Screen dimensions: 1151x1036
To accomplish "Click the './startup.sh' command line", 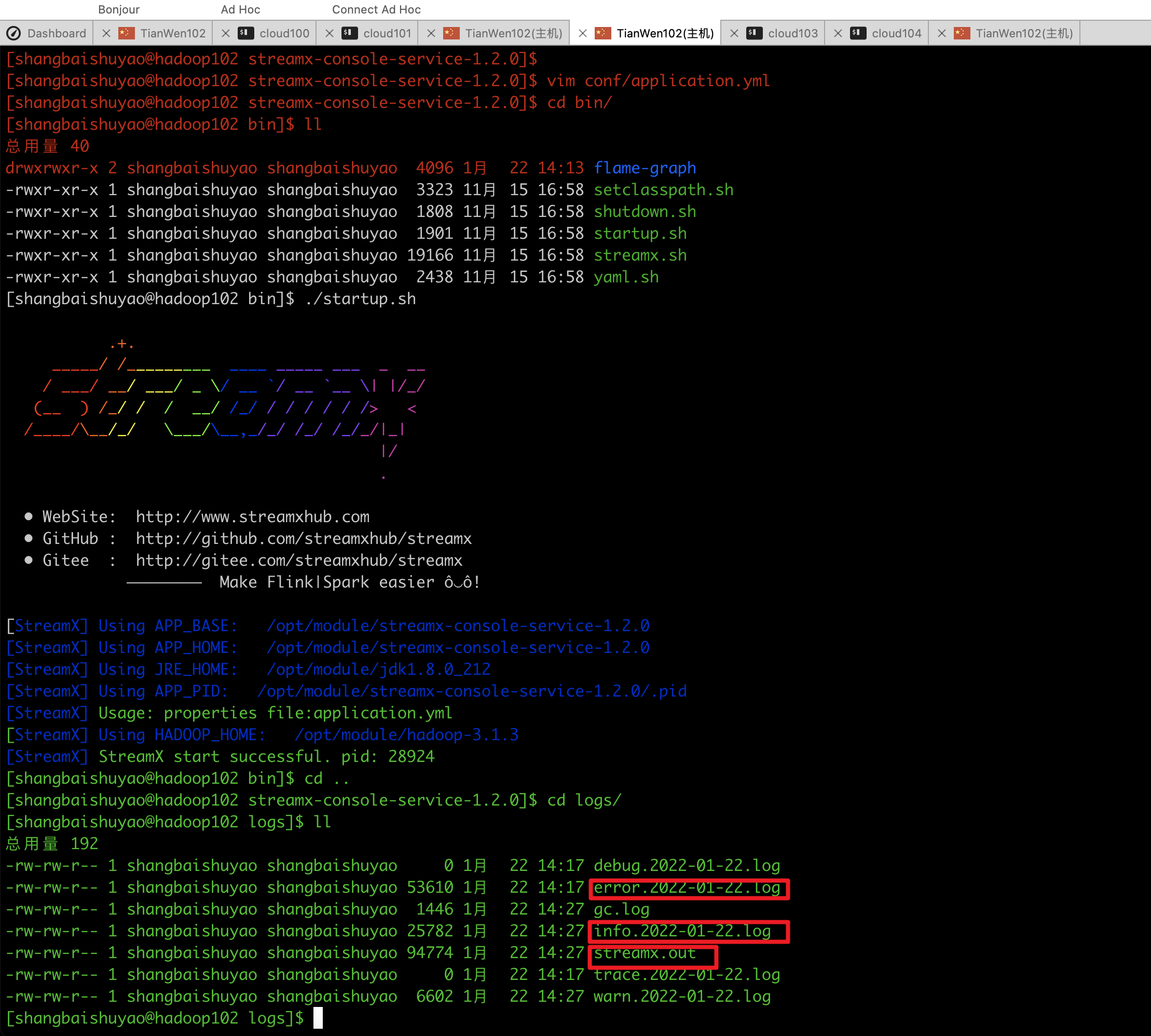I will click(x=360, y=299).
